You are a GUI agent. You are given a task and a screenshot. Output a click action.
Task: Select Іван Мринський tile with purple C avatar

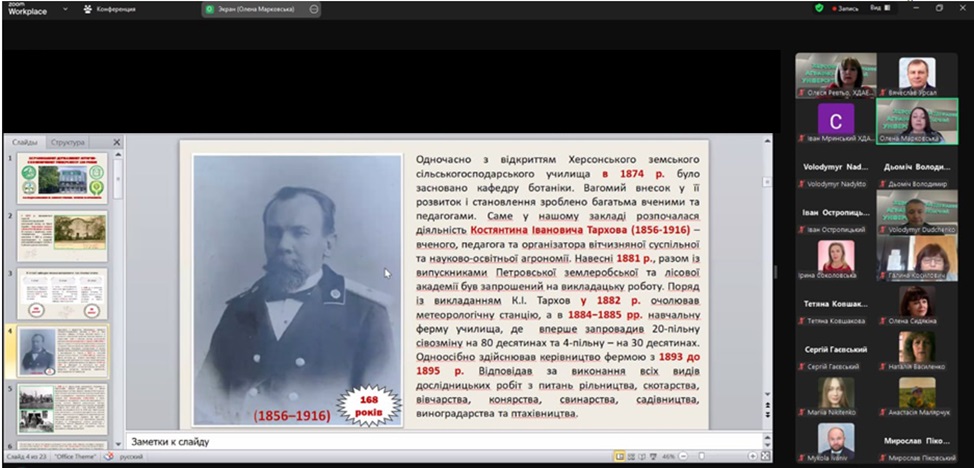coord(836,122)
